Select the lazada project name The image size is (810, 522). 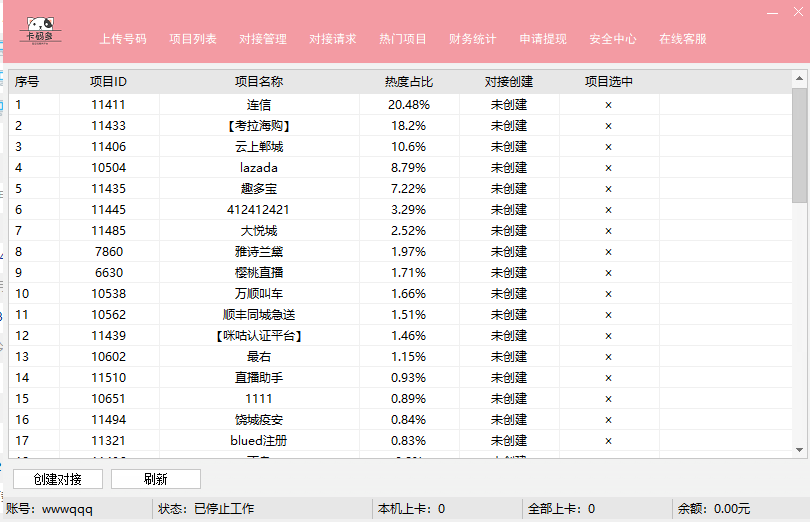pos(259,168)
